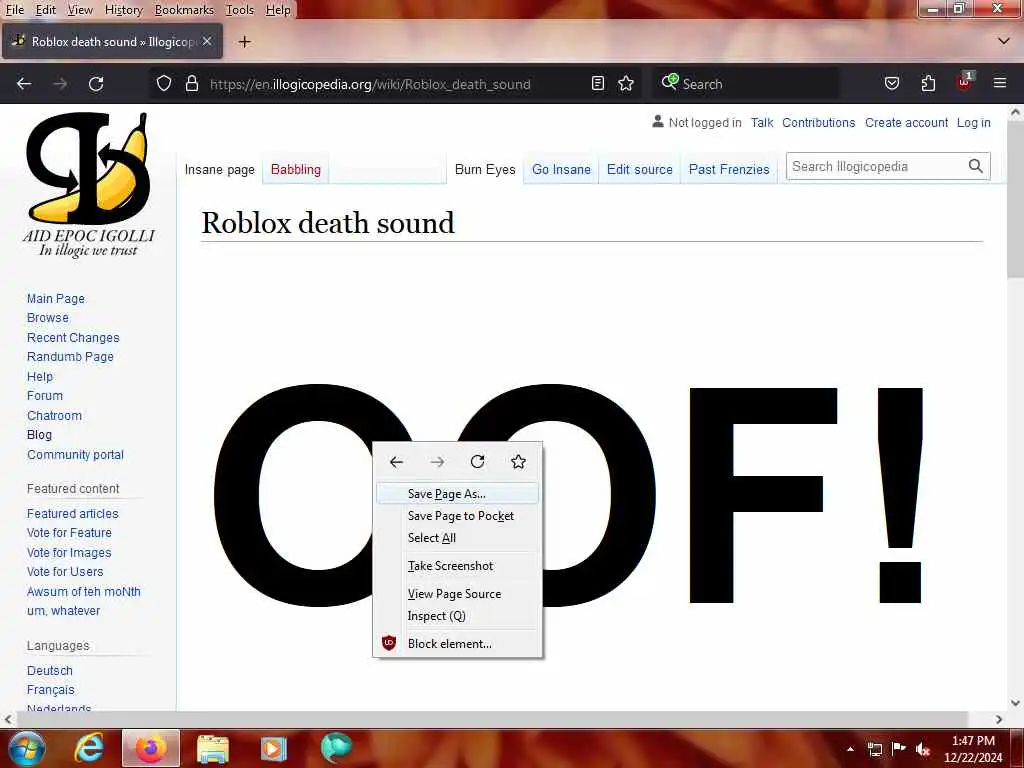
Task: Click the muted volume tray icon
Action: (922, 749)
